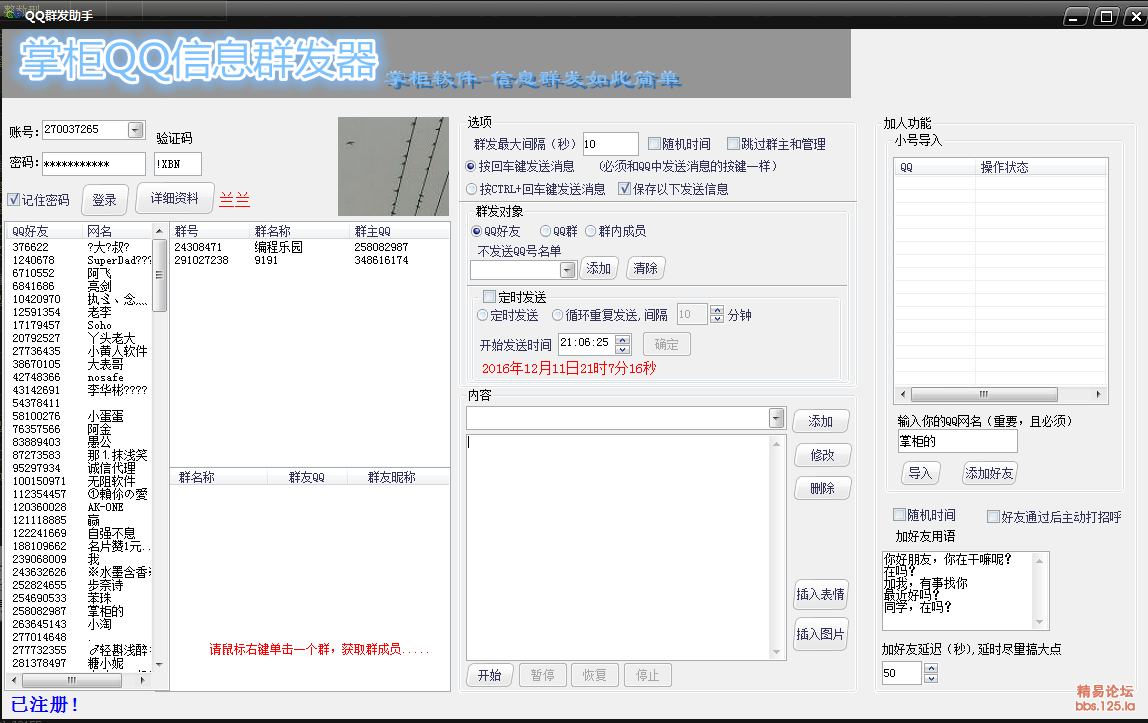Viewport: 1148px width, 723px height.
Task: Increase the 开始发送时间 value
Action: 623,340
